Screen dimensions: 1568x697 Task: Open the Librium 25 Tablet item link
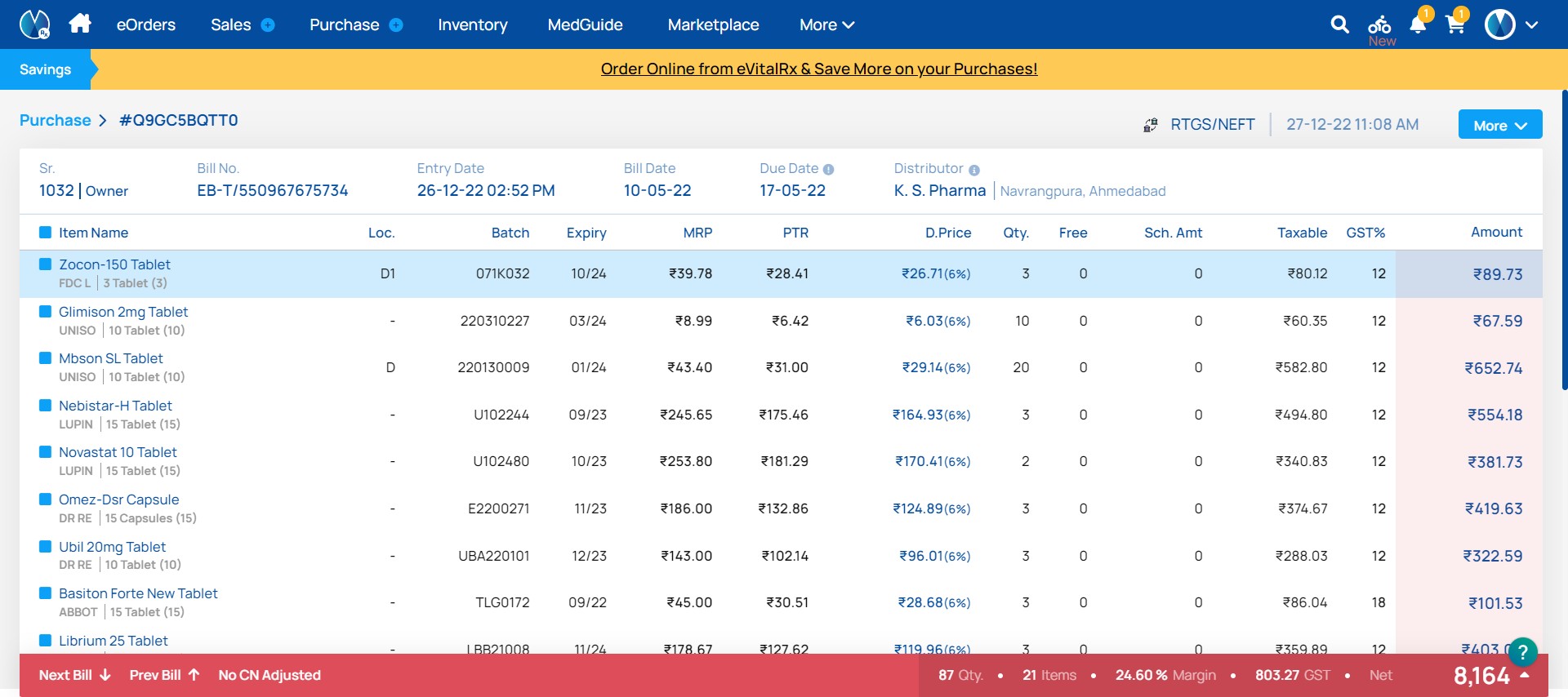[114, 641]
